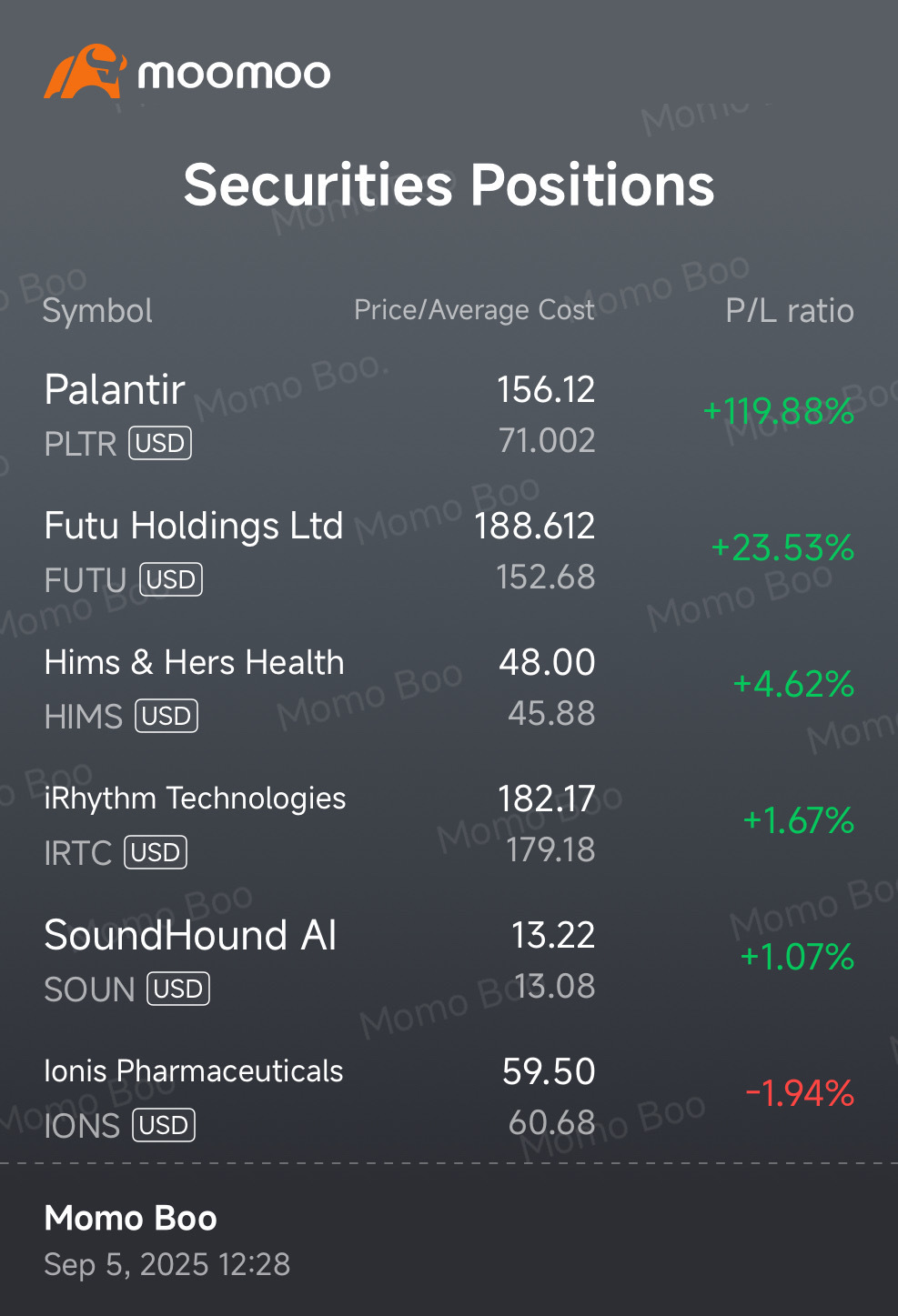Click the P/L ratio column header
This screenshot has width=898, height=1316.
tap(790, 311)
